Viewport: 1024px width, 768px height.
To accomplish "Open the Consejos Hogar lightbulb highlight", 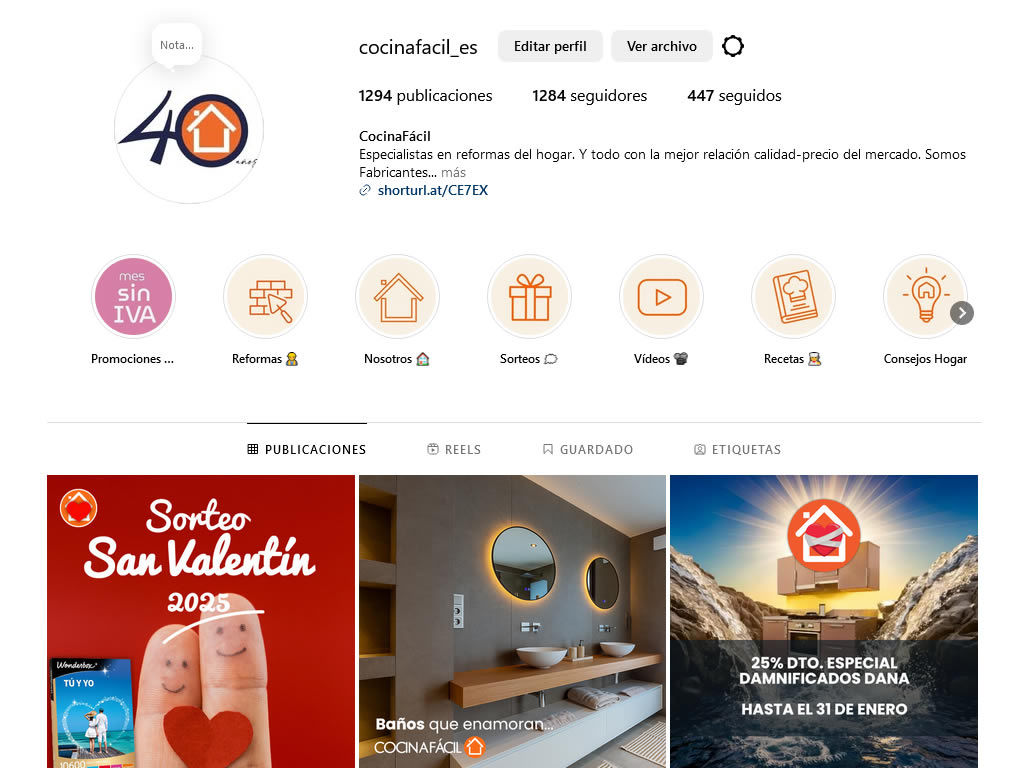I will [x=925, y=296].
